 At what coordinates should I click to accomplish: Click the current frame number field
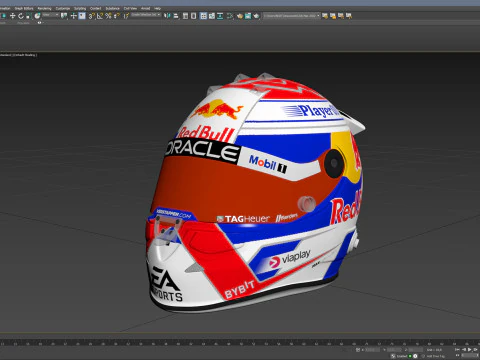[x=469, y=356]
